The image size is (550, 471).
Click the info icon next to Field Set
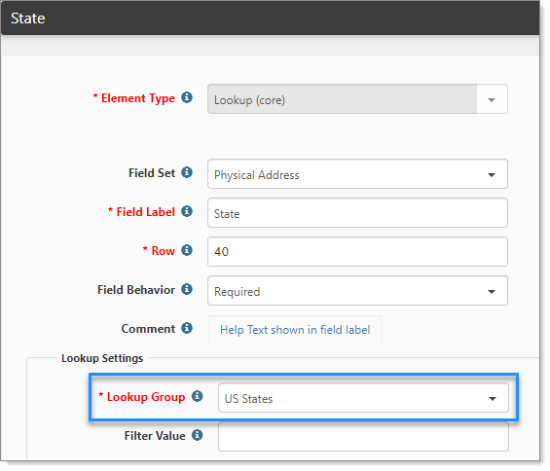187,173
